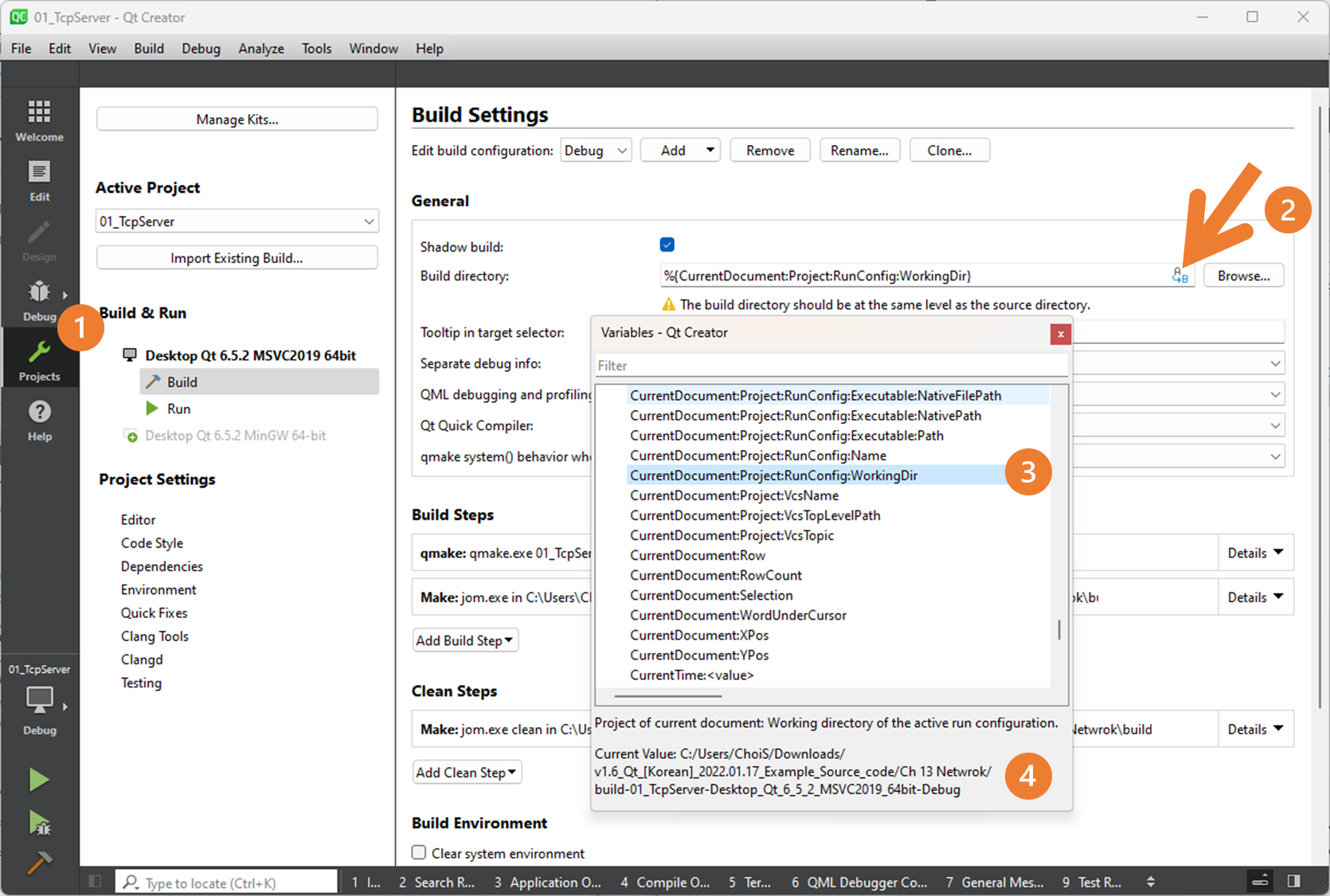This screenshot has height=896, width=1330.
Task: Enable Clear system environment checkbox
Action: pyautogui.click(x=419, y=852)
